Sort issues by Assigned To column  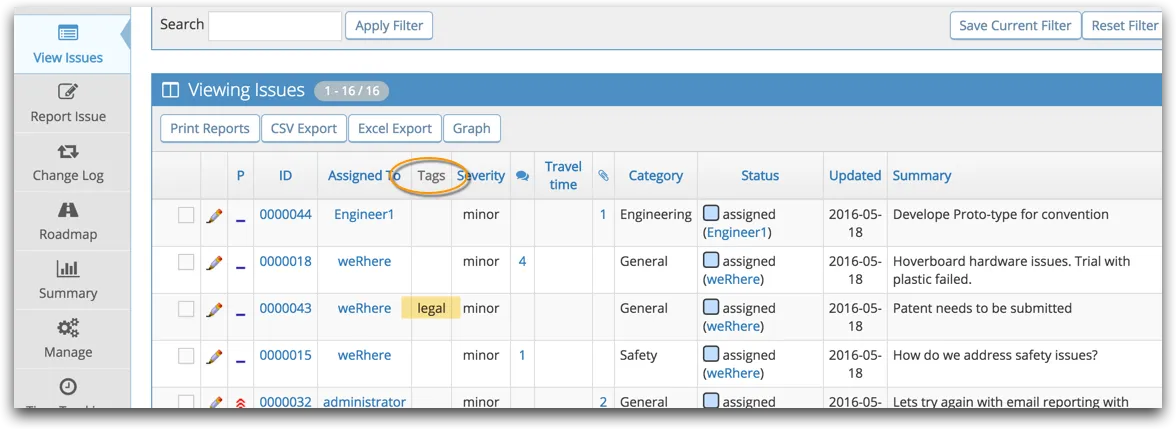[364, 176]
